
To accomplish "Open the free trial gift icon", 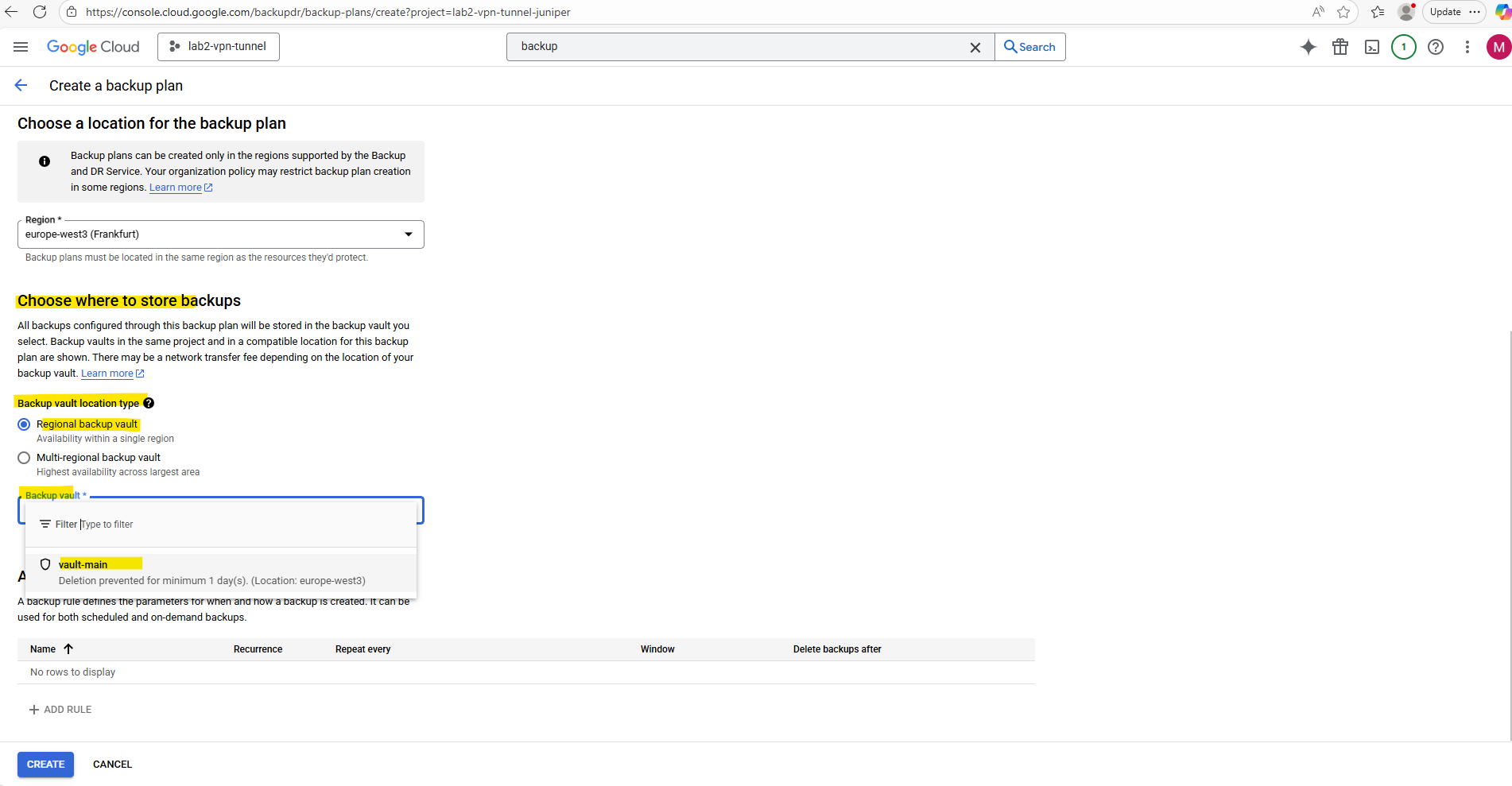I will pos(1340,47).
